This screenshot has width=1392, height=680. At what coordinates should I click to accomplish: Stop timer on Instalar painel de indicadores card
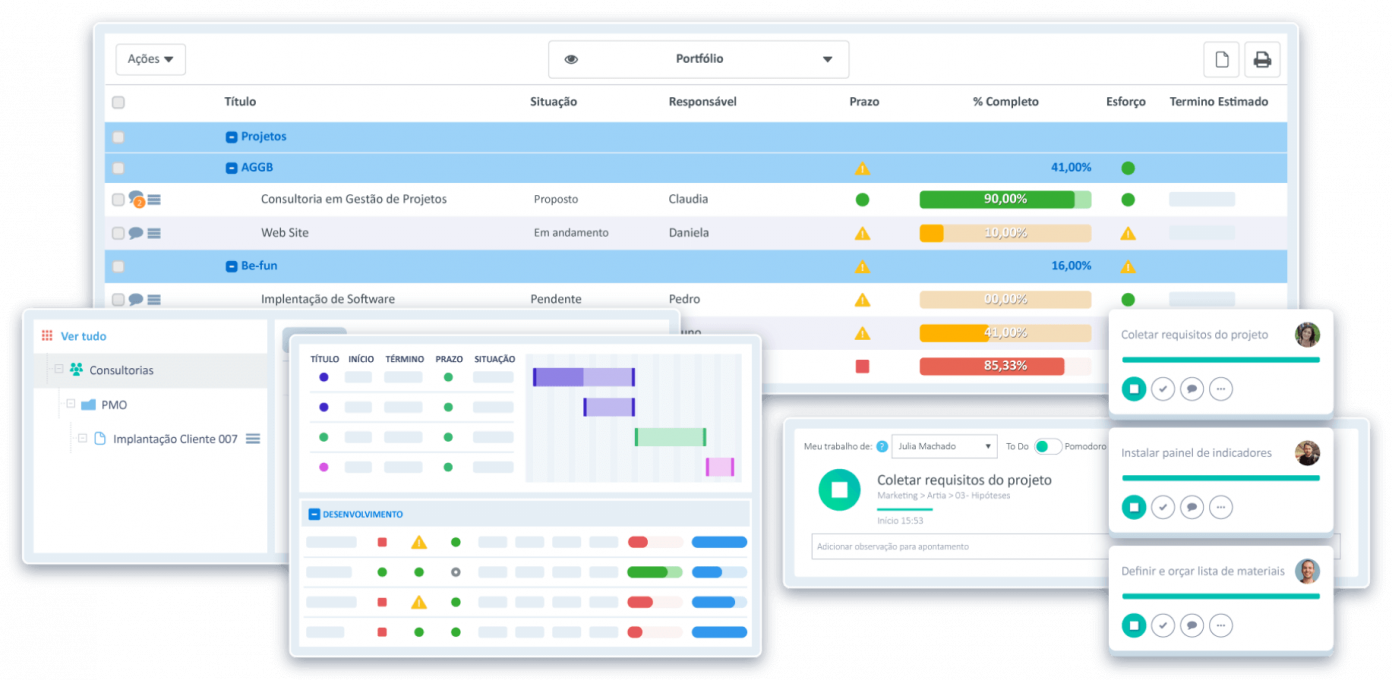click(1133, 507)
